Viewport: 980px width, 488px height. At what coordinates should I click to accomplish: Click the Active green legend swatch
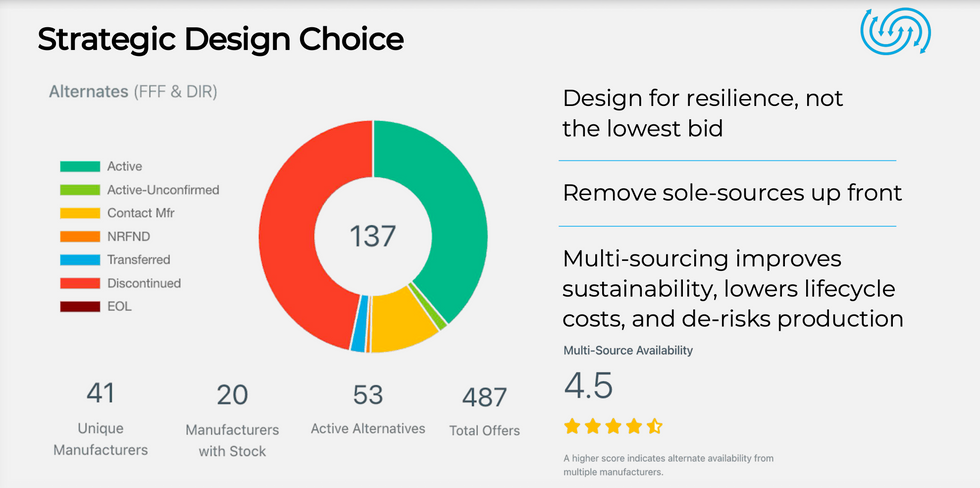pos(80,166)
